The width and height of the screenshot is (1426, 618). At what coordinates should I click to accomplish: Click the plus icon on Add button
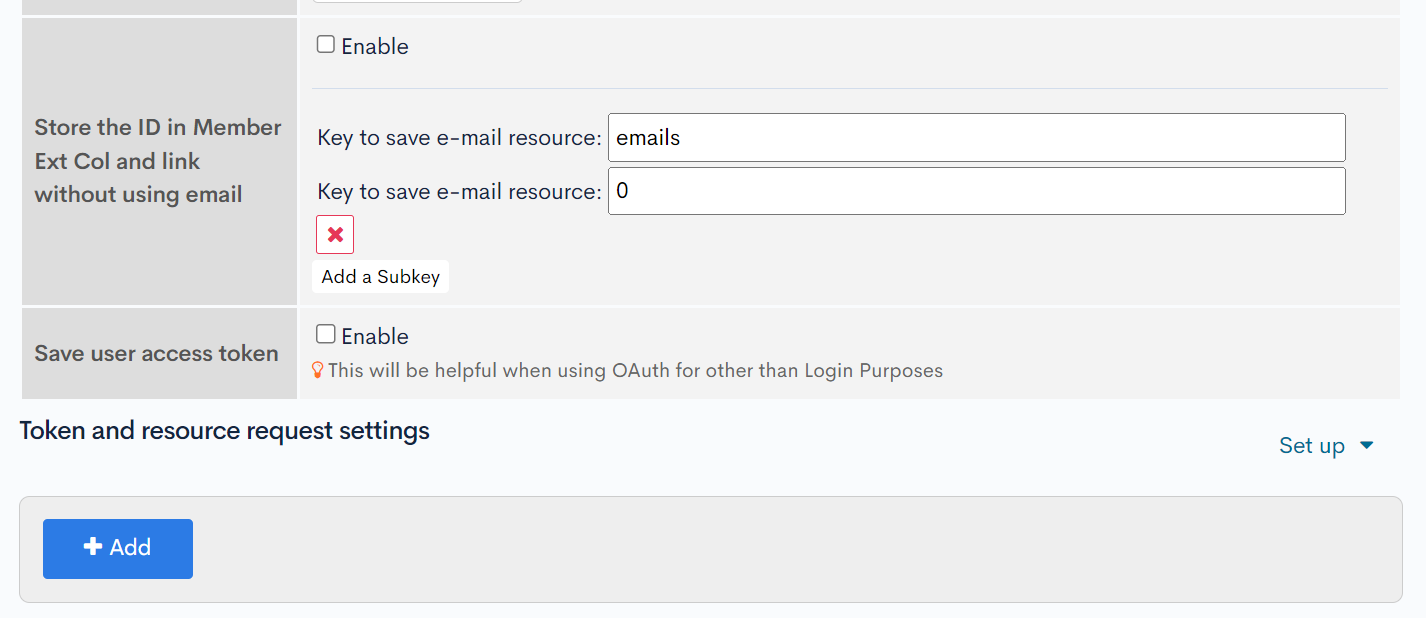tap(93, 547)
